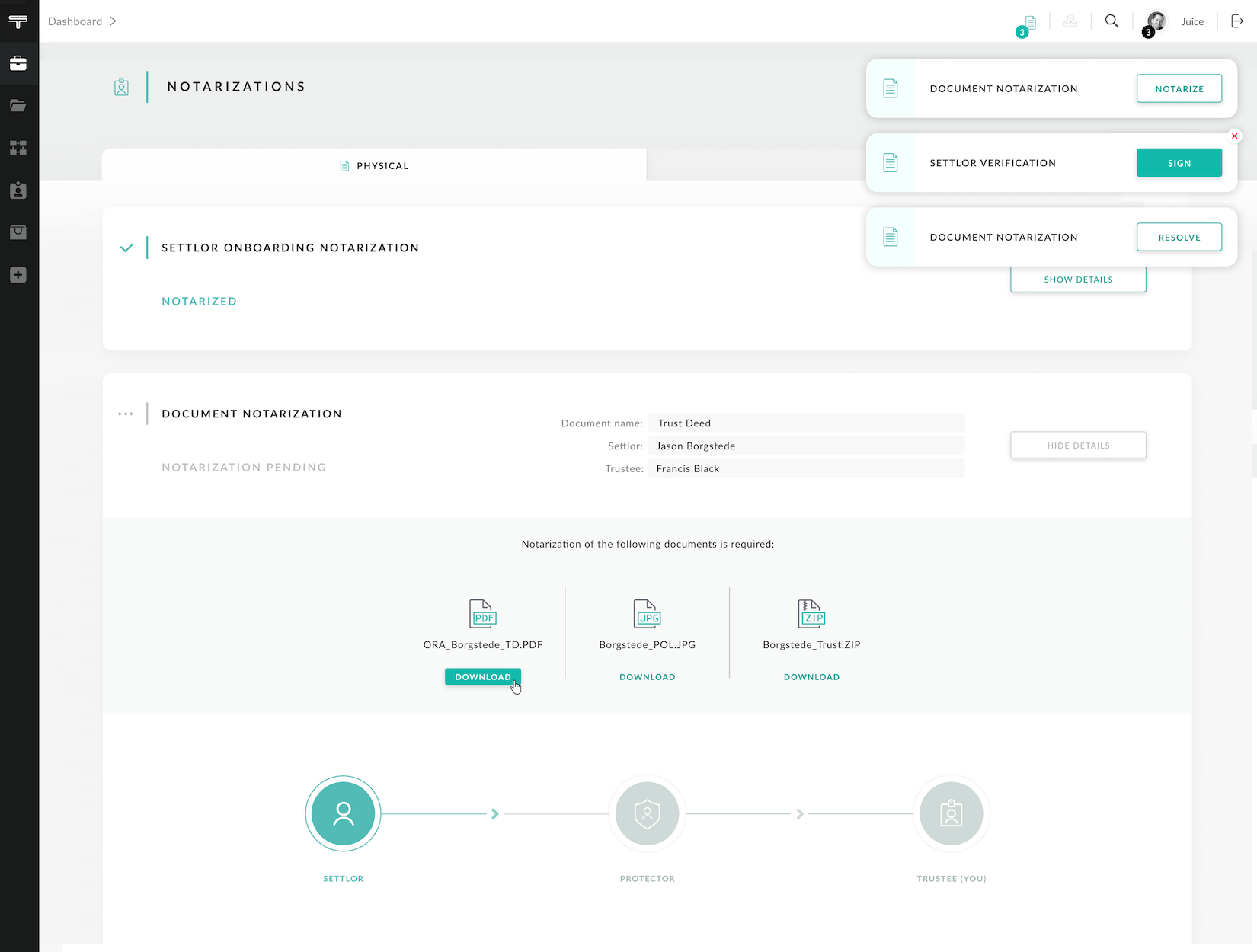Download the Borgstede_Trust.ZIP file
Viewport: 1257px width, 952px height.
click(x=811, y=677)
